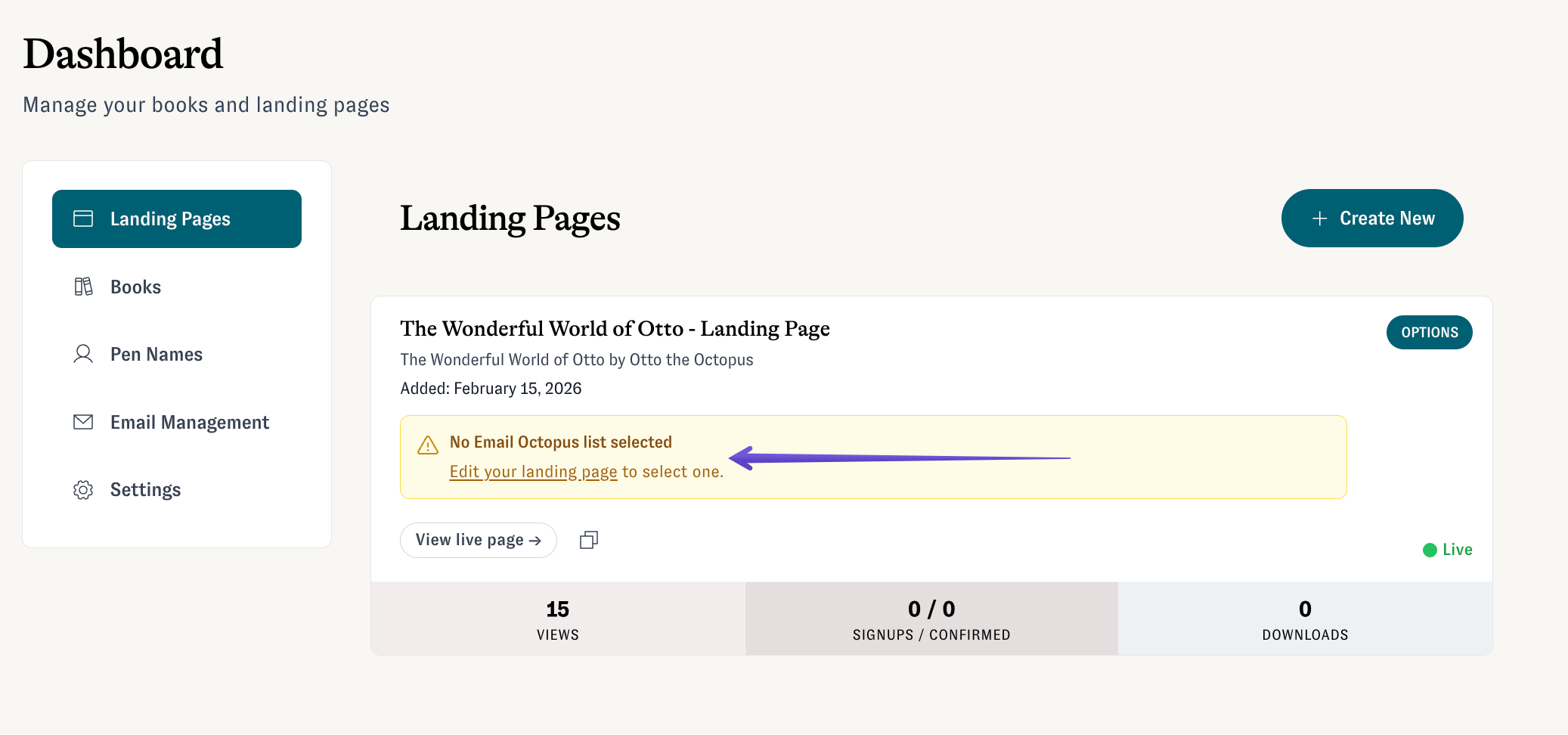Select the Landing Pages sidebar icon
The width and height of the screenshot is (1568, 735).
(83, 218)
